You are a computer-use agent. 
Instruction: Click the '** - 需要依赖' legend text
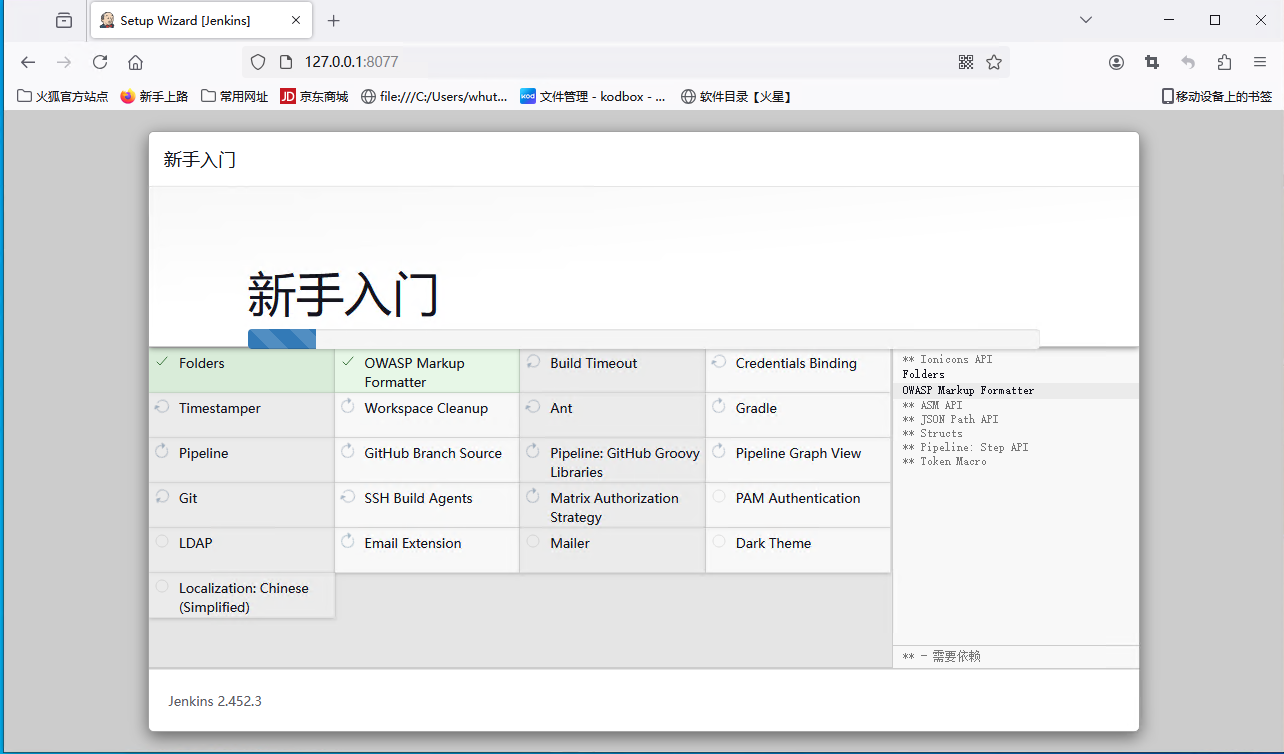coord(941,656)
